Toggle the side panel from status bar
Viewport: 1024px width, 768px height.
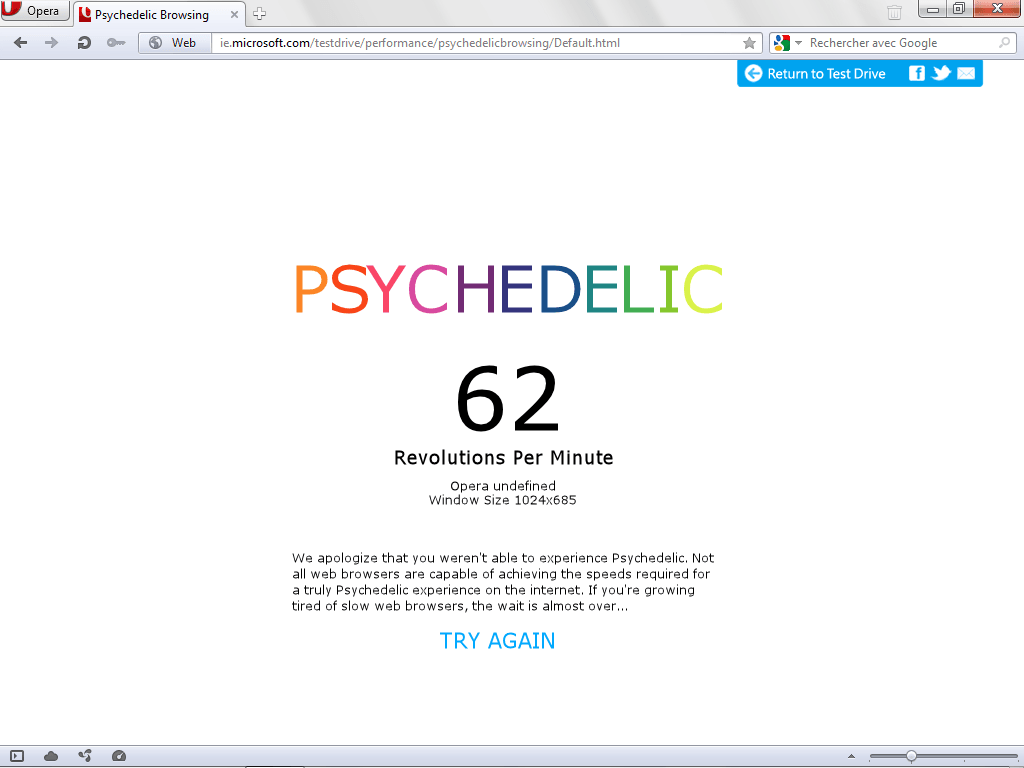(x=17, y=756)
